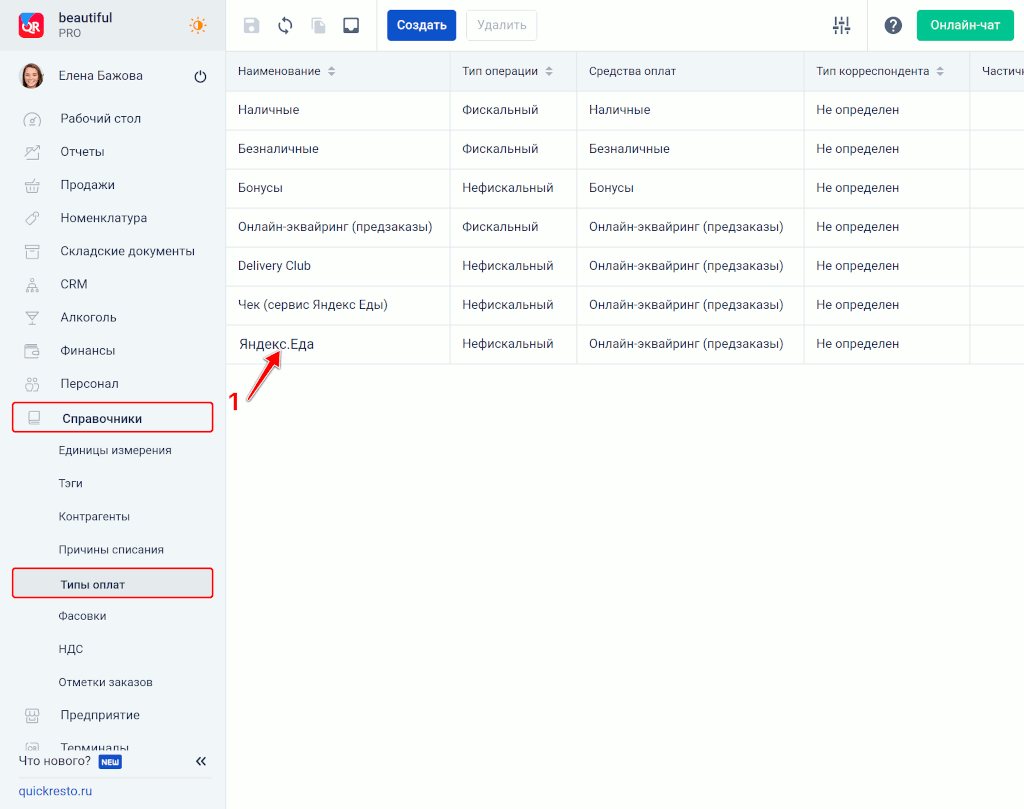Toggle the light/dark theme sun icon
Screen dimensions: 1024x809
pos(197,25)
